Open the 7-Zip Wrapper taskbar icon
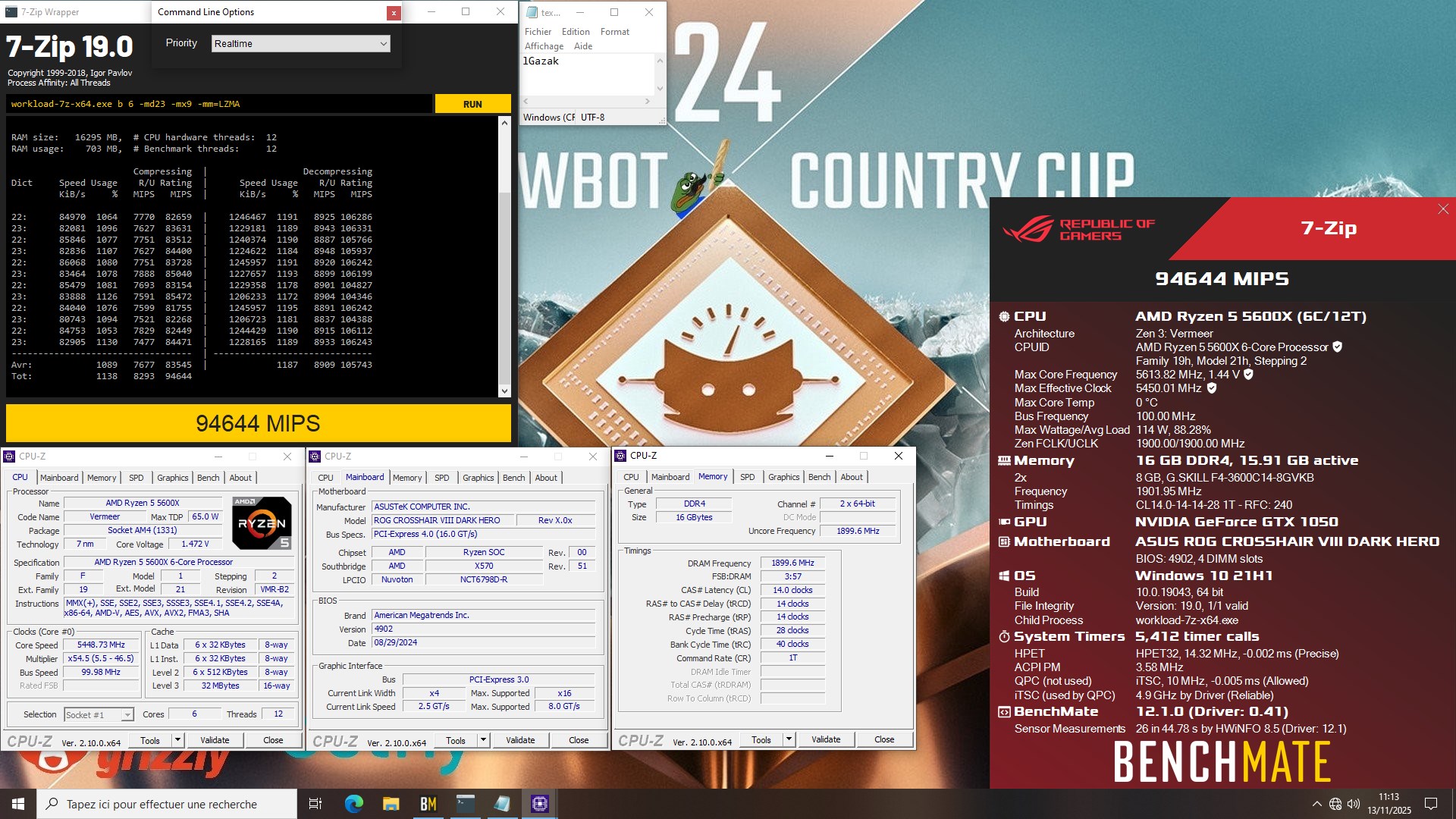1456x819 pixels. [x=465, y=804]
